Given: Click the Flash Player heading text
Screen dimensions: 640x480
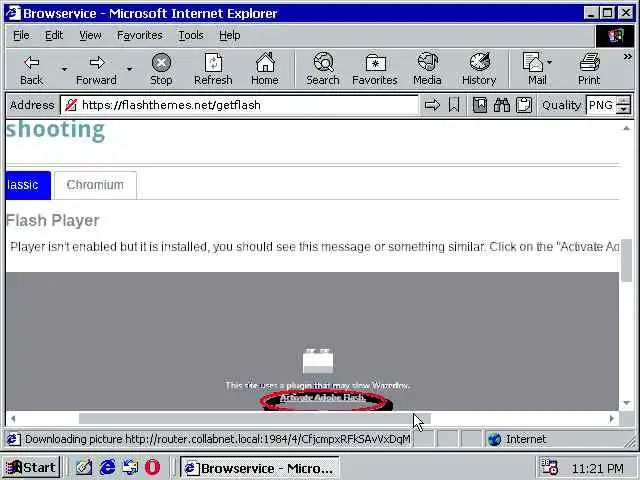Looking at the screenshot, I should 53,220.
